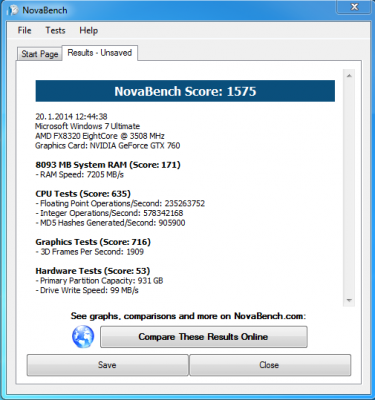Click the See graphs, comparisons text
The height and width of the screenshot is (400, 375).
click(188, 316)
